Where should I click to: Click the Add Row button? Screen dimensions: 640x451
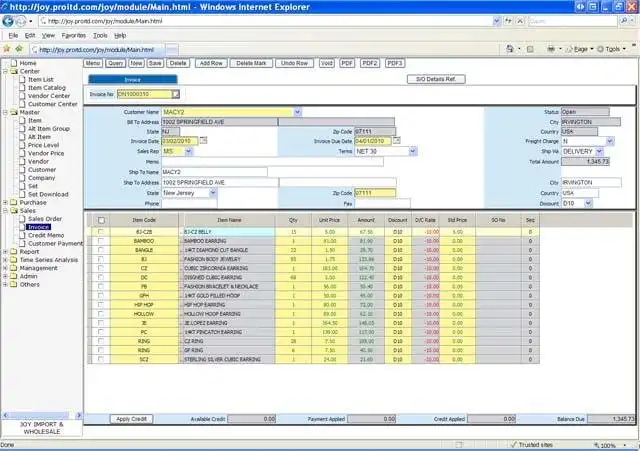coord(211,63)
